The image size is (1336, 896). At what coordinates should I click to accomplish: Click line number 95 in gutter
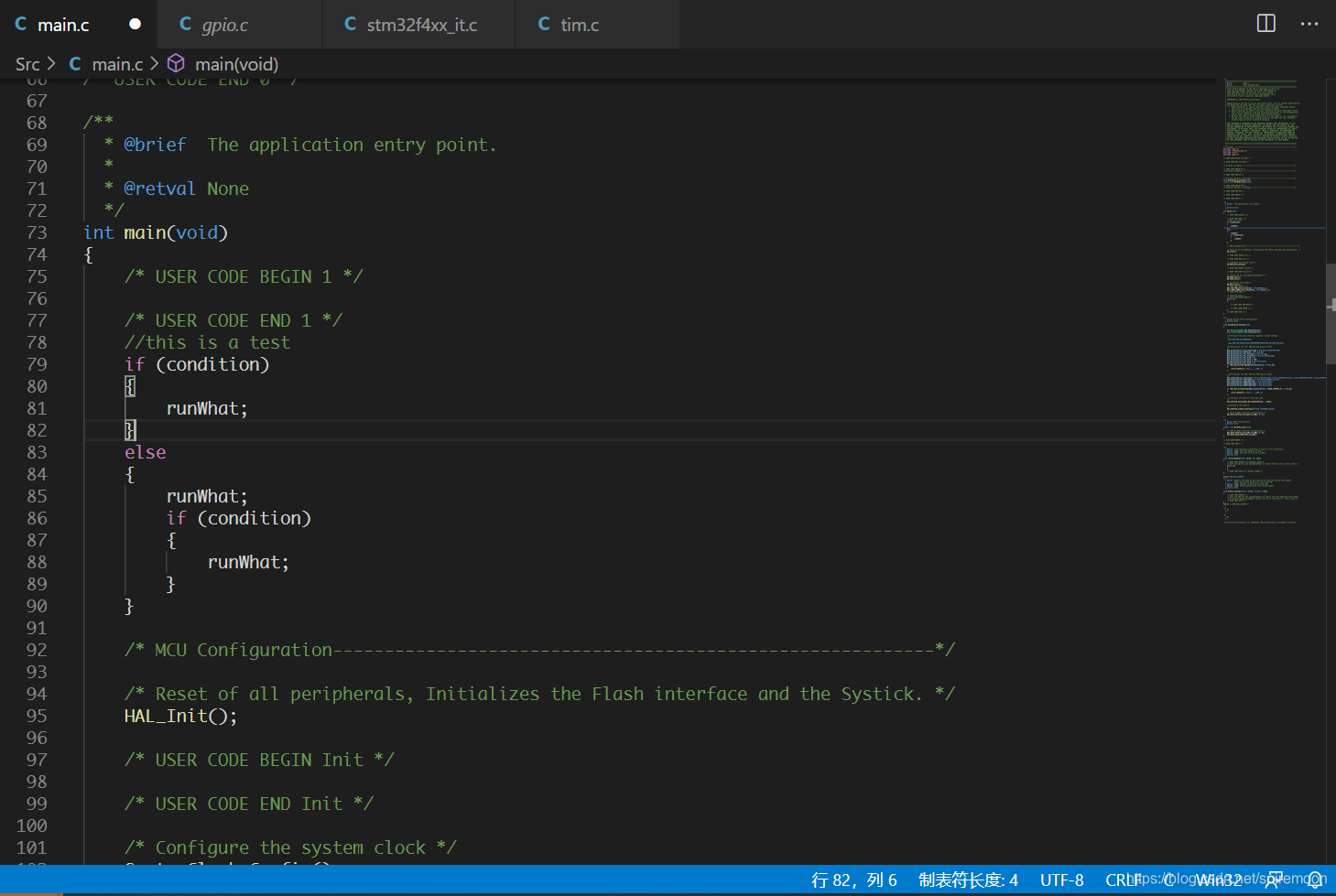[37, 716]
